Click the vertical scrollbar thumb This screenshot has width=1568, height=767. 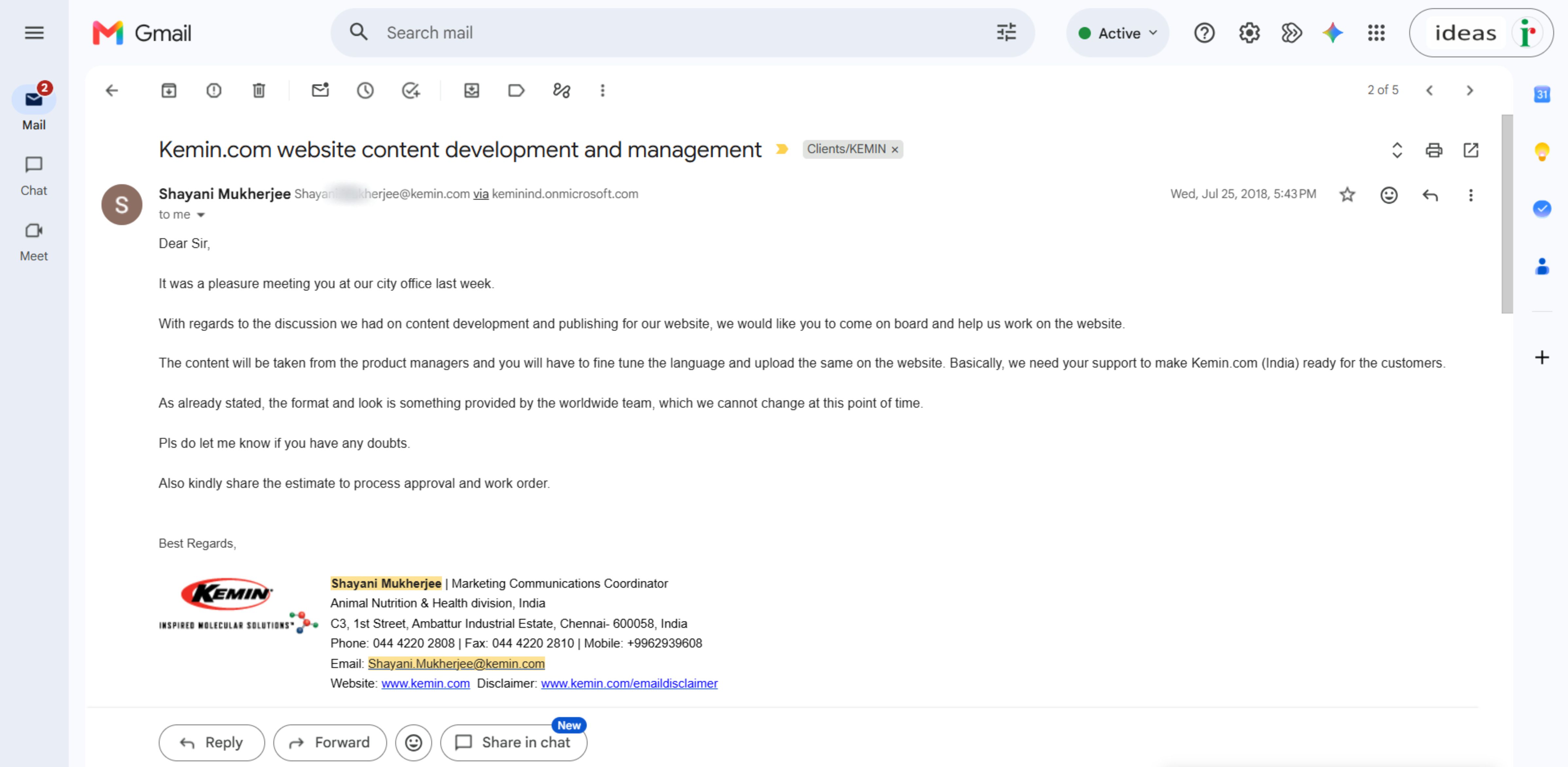(x=1506, y=214)
